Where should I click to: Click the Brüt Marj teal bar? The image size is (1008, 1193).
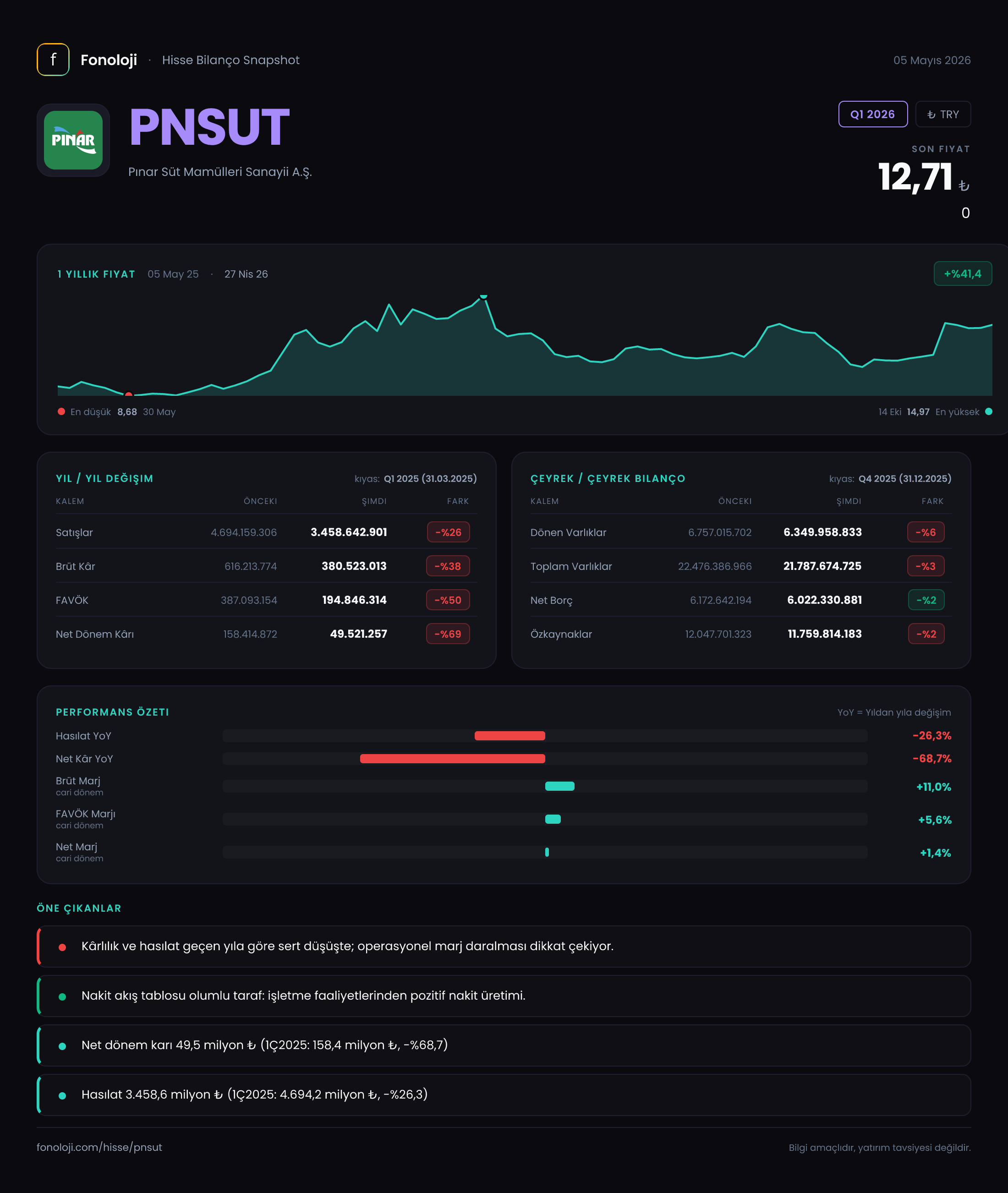(560, 786)
